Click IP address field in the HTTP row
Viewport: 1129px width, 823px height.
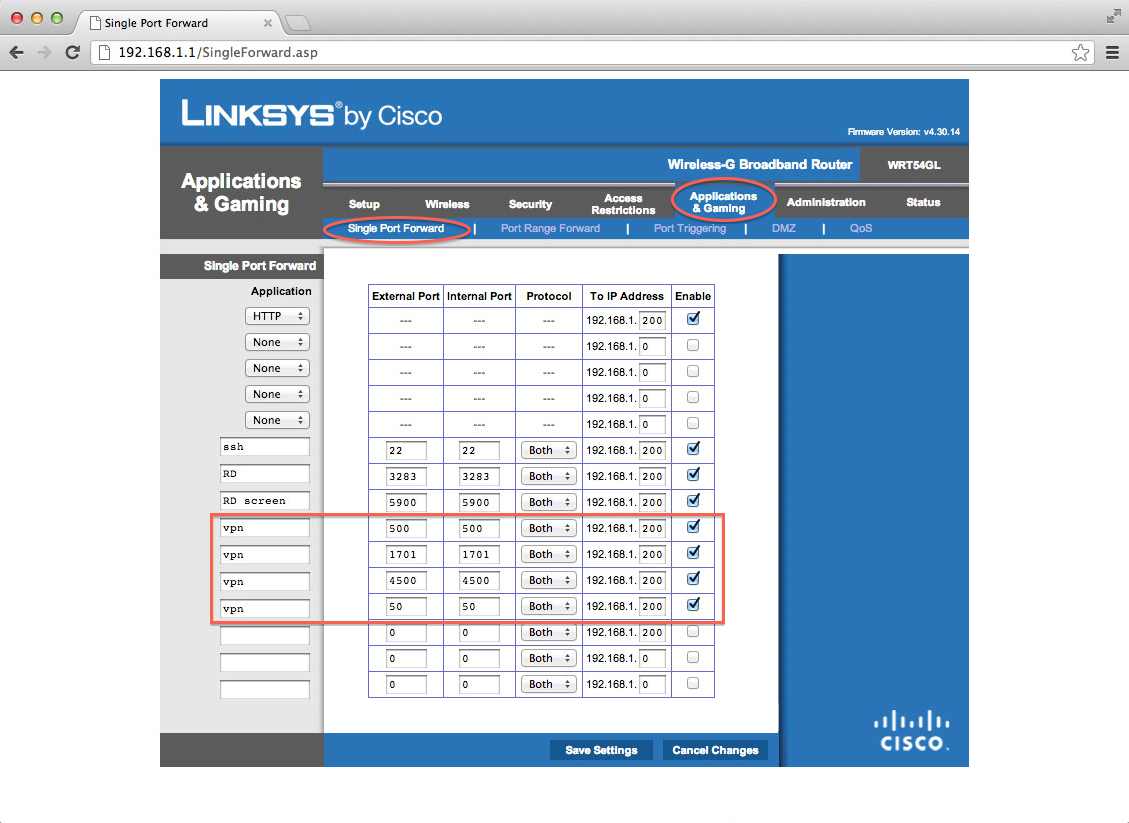coord(652,320)
